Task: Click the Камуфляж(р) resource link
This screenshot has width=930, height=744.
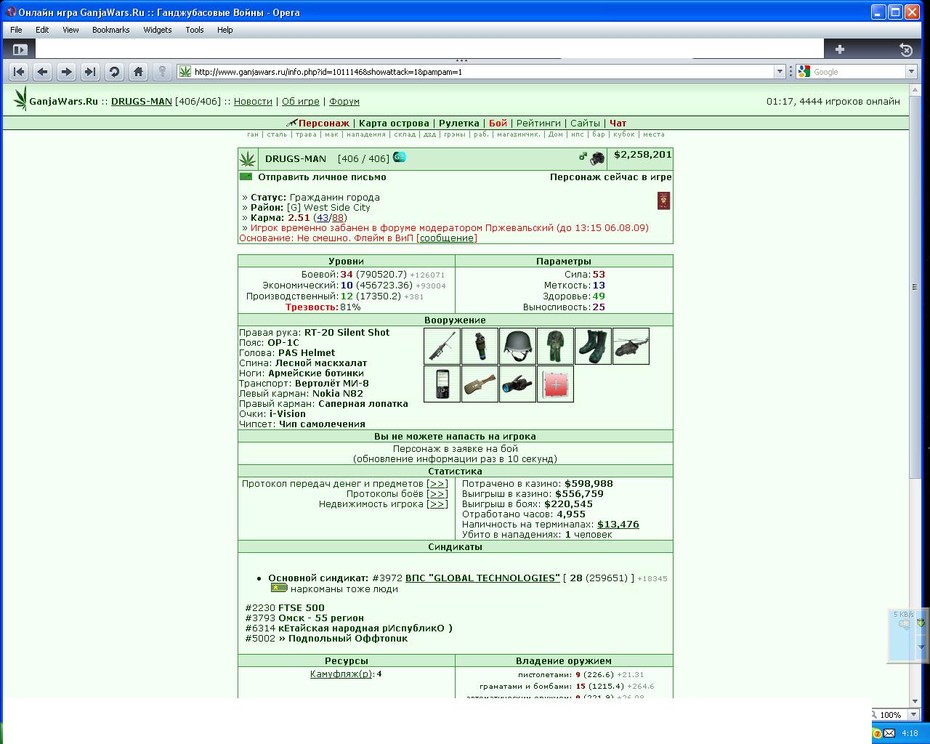Action: point(341,674)
